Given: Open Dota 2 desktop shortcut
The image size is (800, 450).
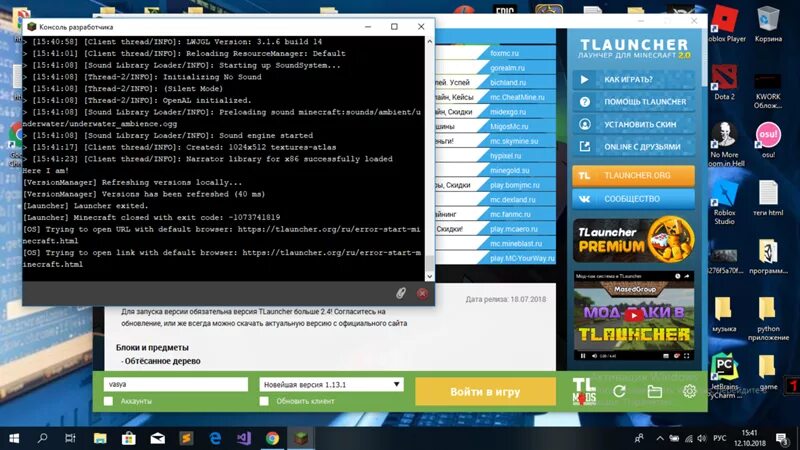Looking at the screenshot, I should pos(724,82).
